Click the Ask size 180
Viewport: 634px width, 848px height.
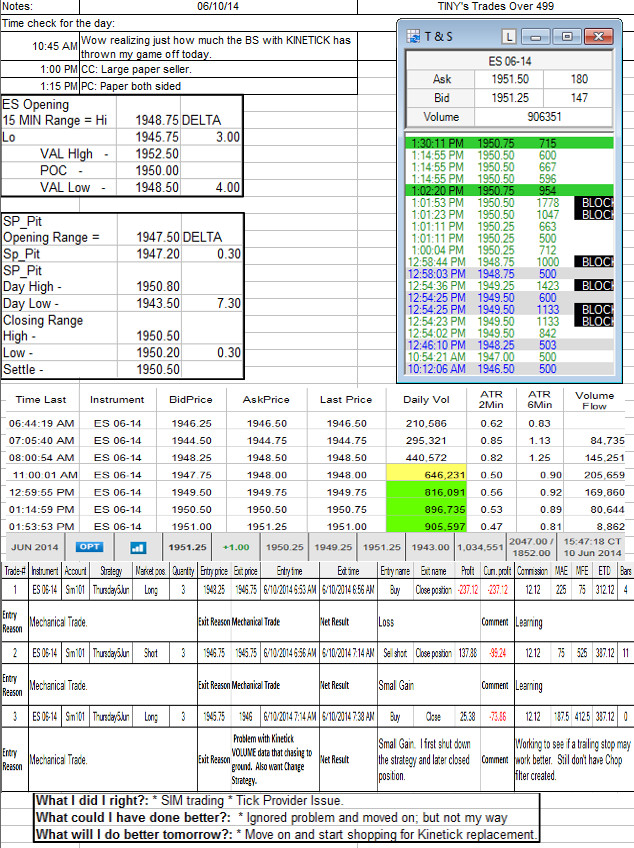click(579, 79)
